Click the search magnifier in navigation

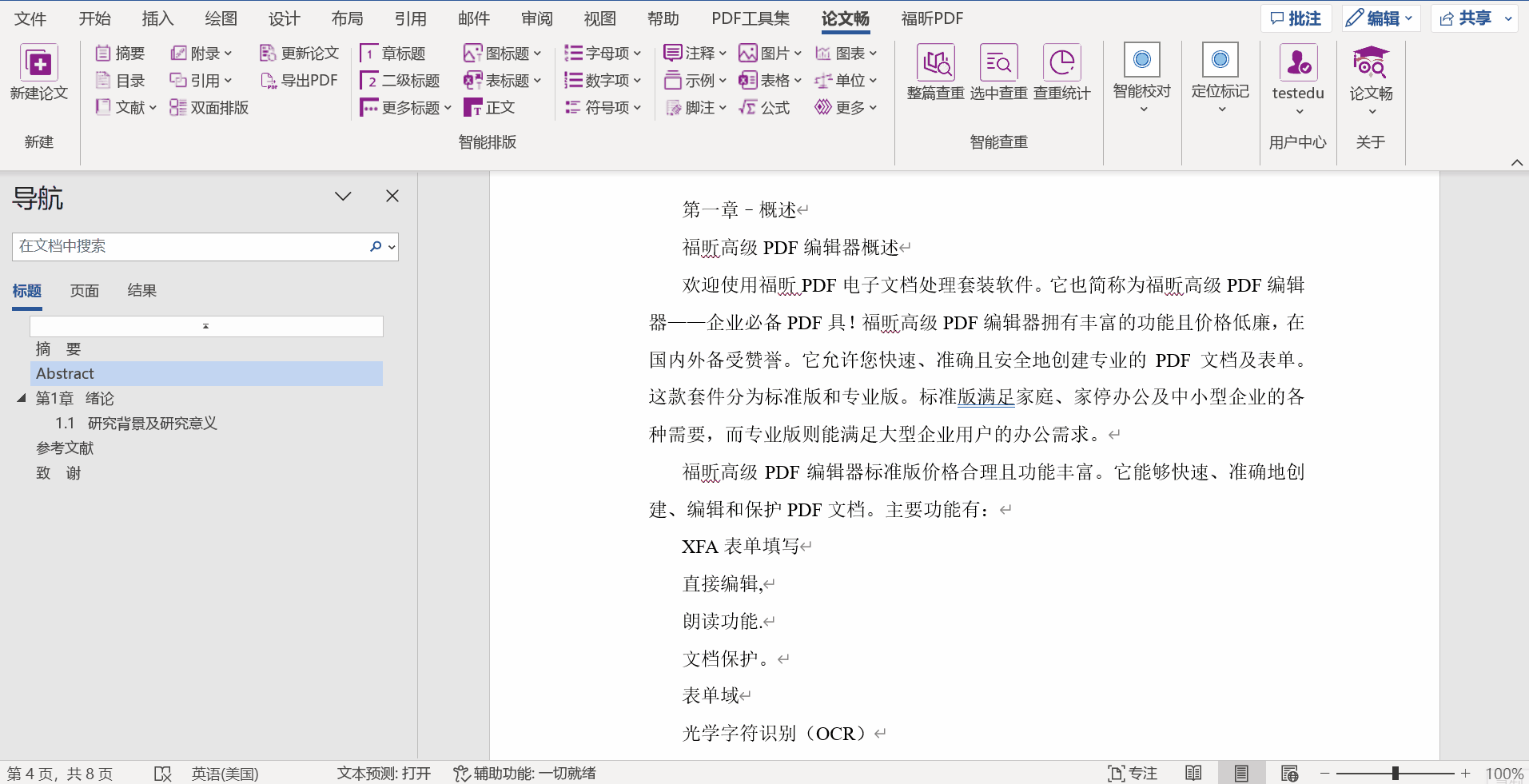click(x=376, y=247)
